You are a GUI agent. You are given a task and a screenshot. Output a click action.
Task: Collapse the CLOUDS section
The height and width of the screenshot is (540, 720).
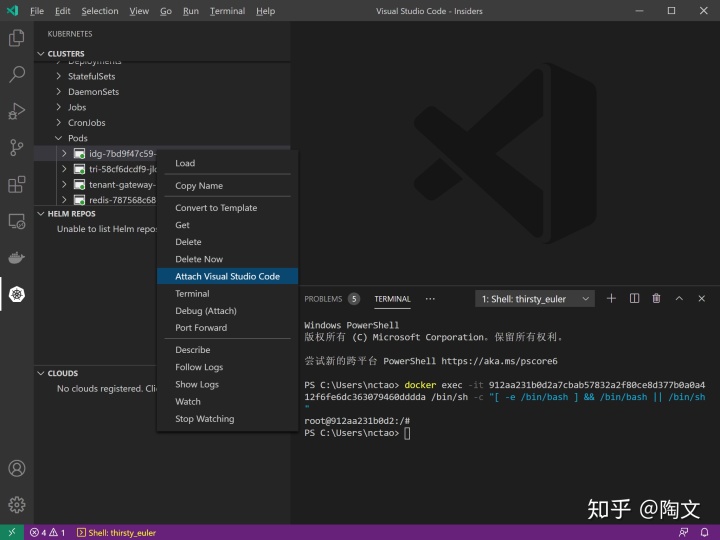pyautogui.click(x=41, y=373)
